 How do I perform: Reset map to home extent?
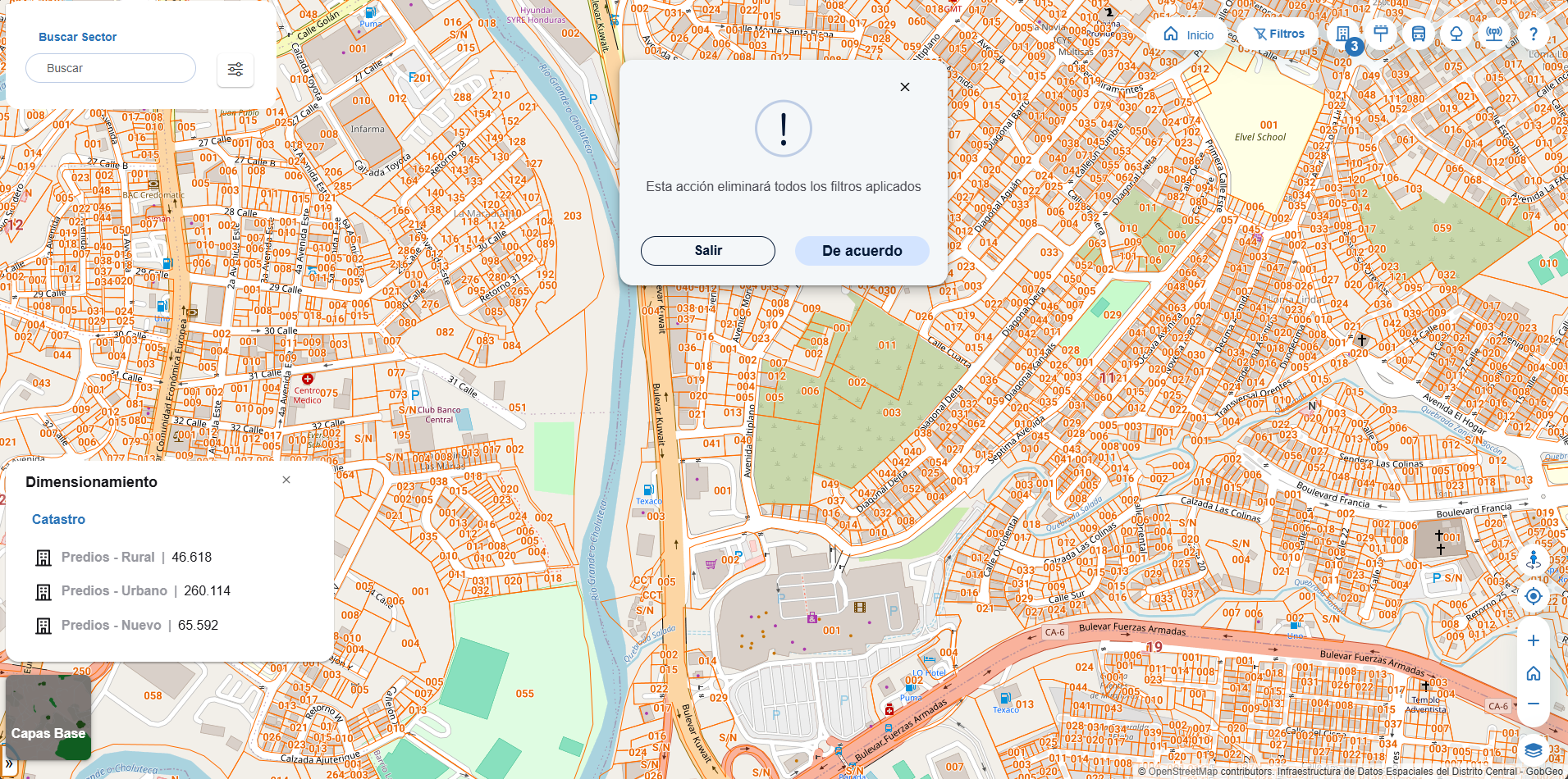point(1534,673)
